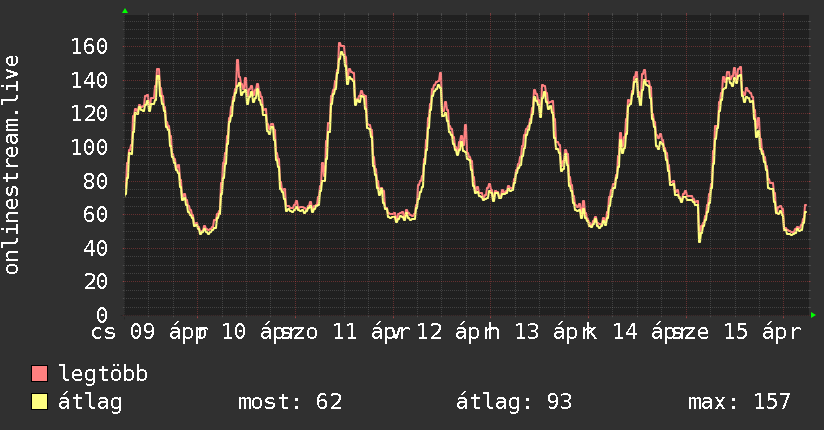
Task: Click the 100 label on the y-axis
Action: pyautogui.click(x=90, y=147)
